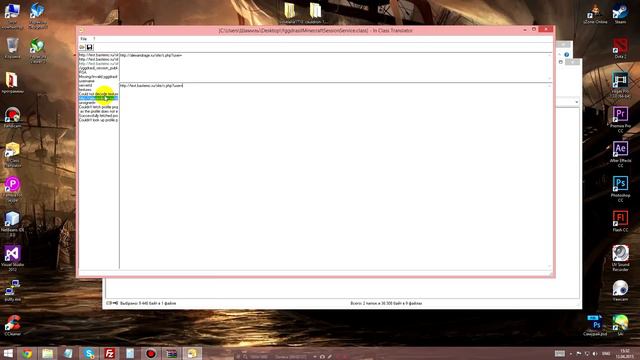Viewport: 640px width, 360px height.
Task: Click the taskbar clock
Action: (624, 353)
